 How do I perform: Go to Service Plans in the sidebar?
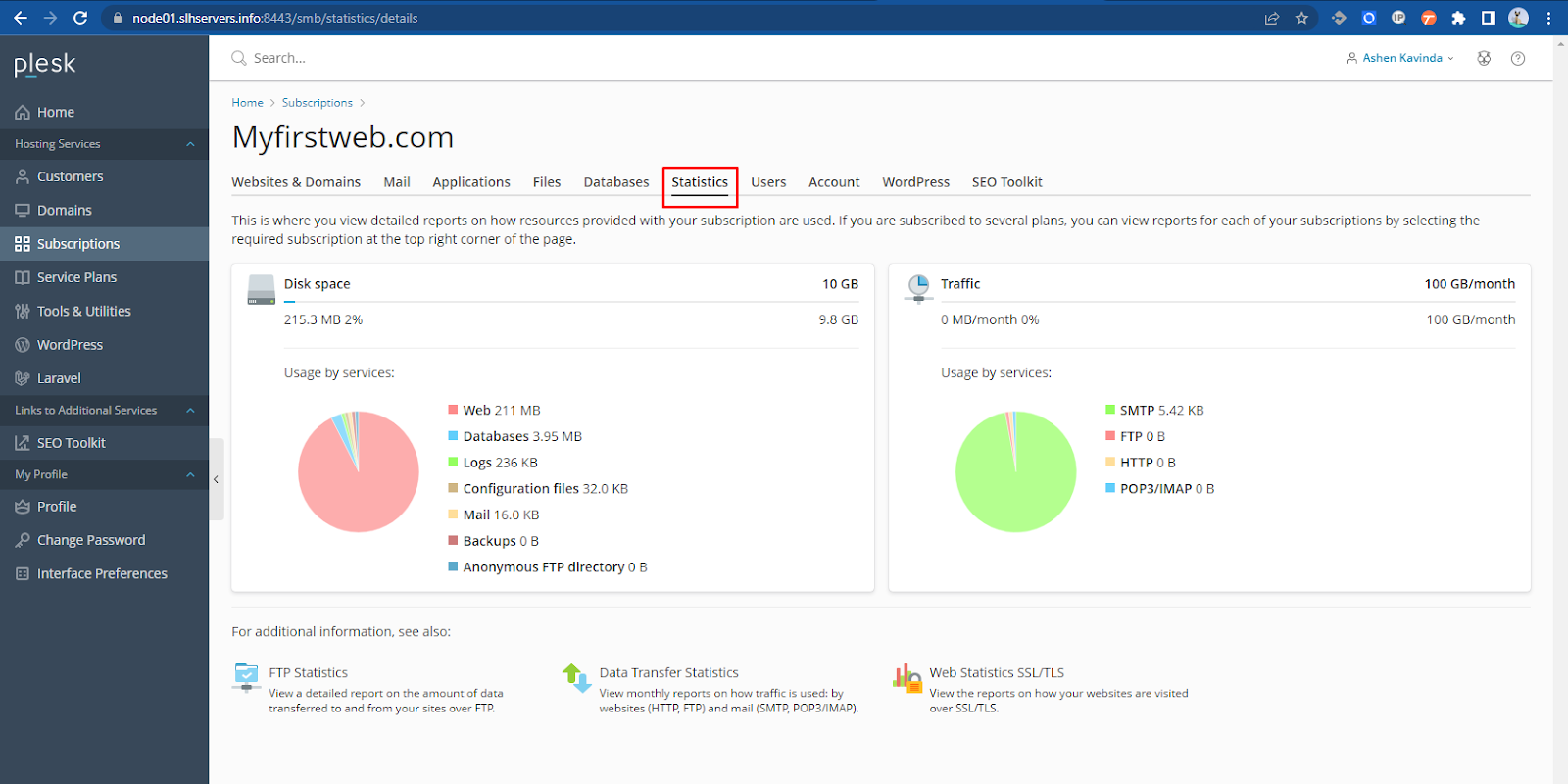tap(76, 277)
